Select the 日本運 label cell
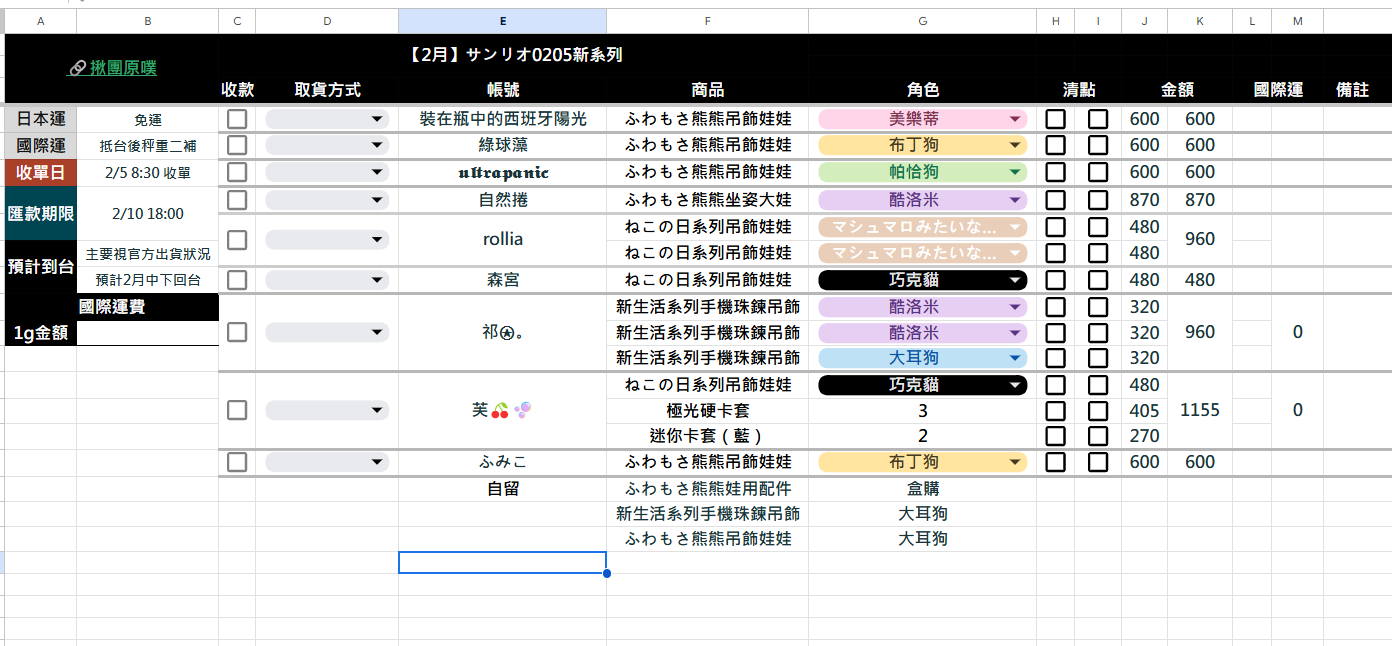Image resolution: width=1392 pixels, height=646 pixels. pos(41,119)
